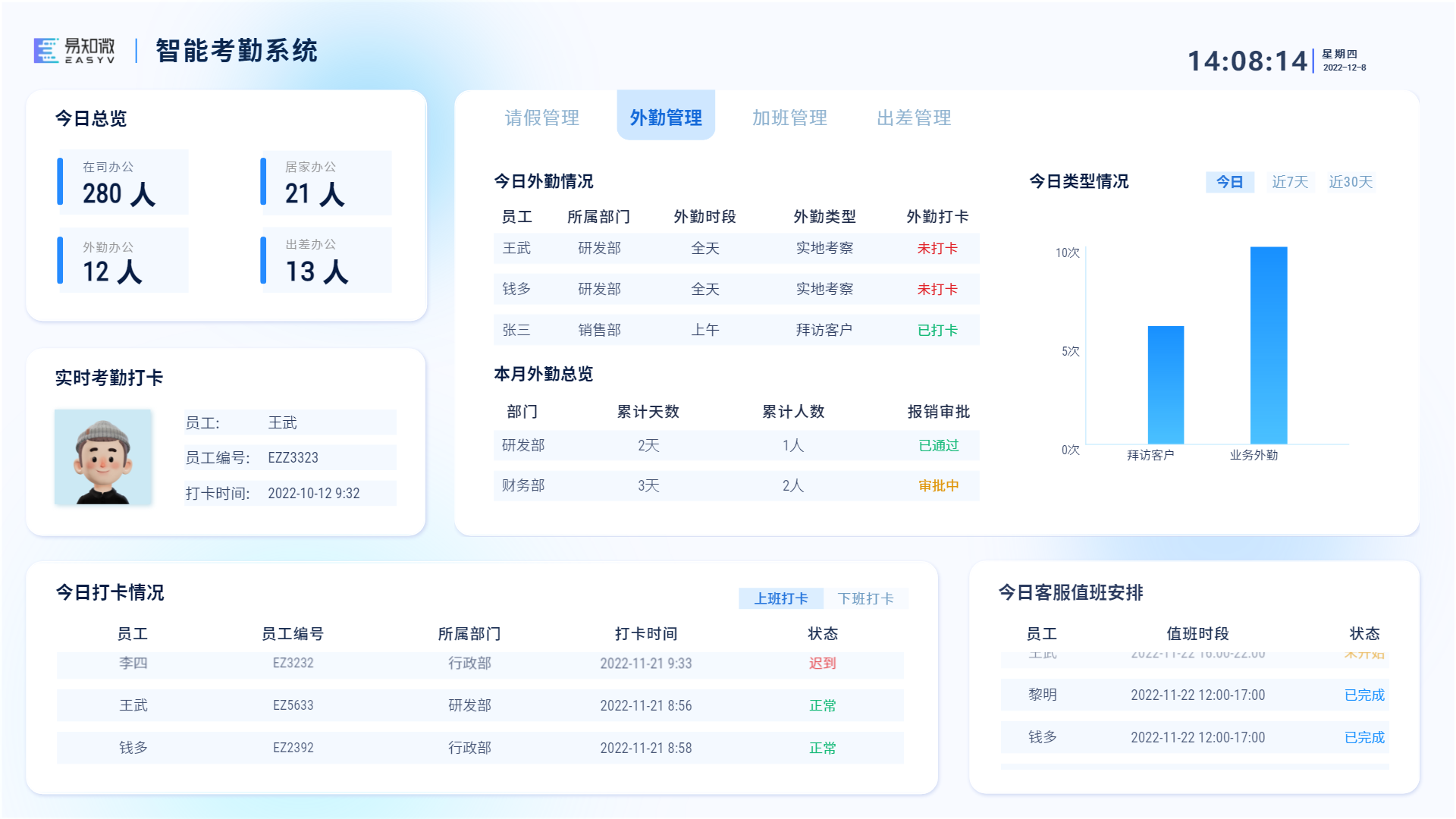The width and height of the screenshot is (1456, 819).
Task: Open the 出差管理 tab
Action: coord(914,118)
